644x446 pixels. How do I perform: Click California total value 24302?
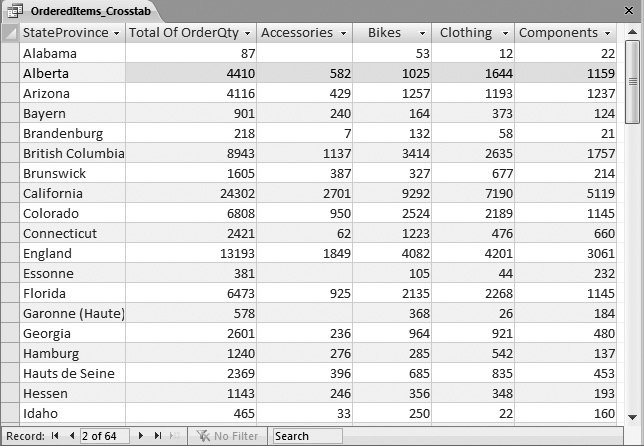[191, 193]
